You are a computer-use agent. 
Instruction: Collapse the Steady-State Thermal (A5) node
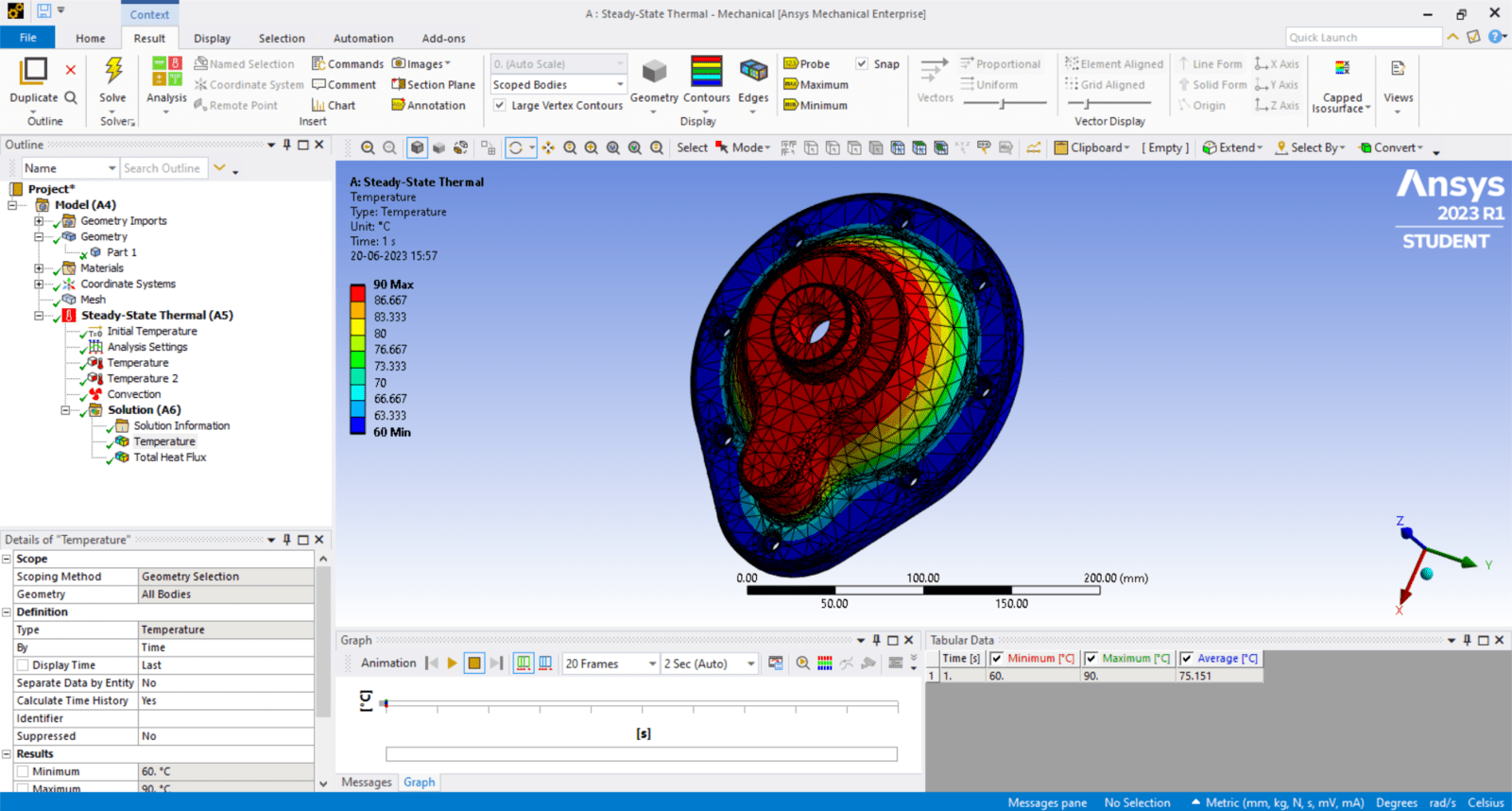pos(39,316)
